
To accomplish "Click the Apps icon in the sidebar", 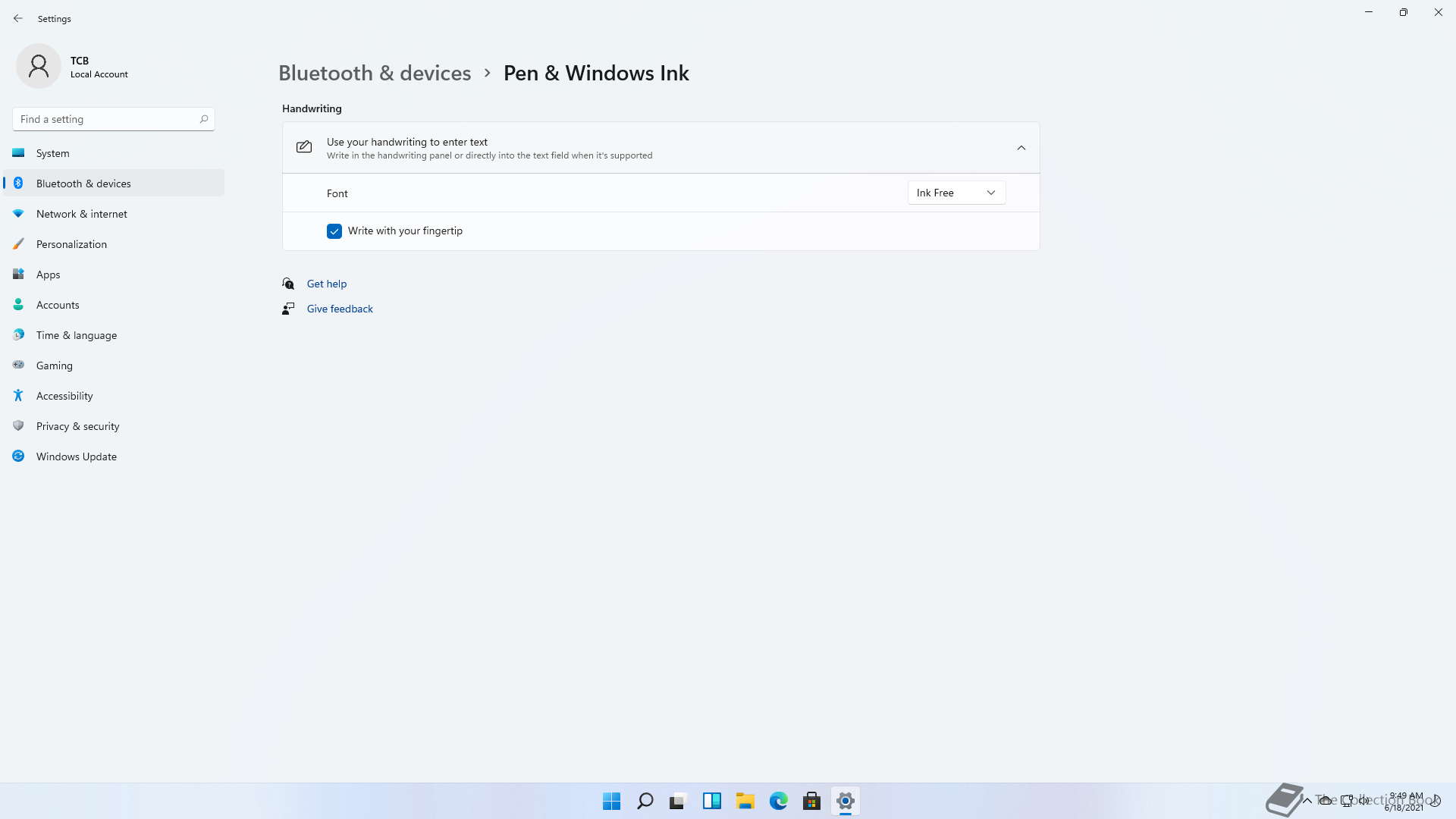I will coord(18,275).
